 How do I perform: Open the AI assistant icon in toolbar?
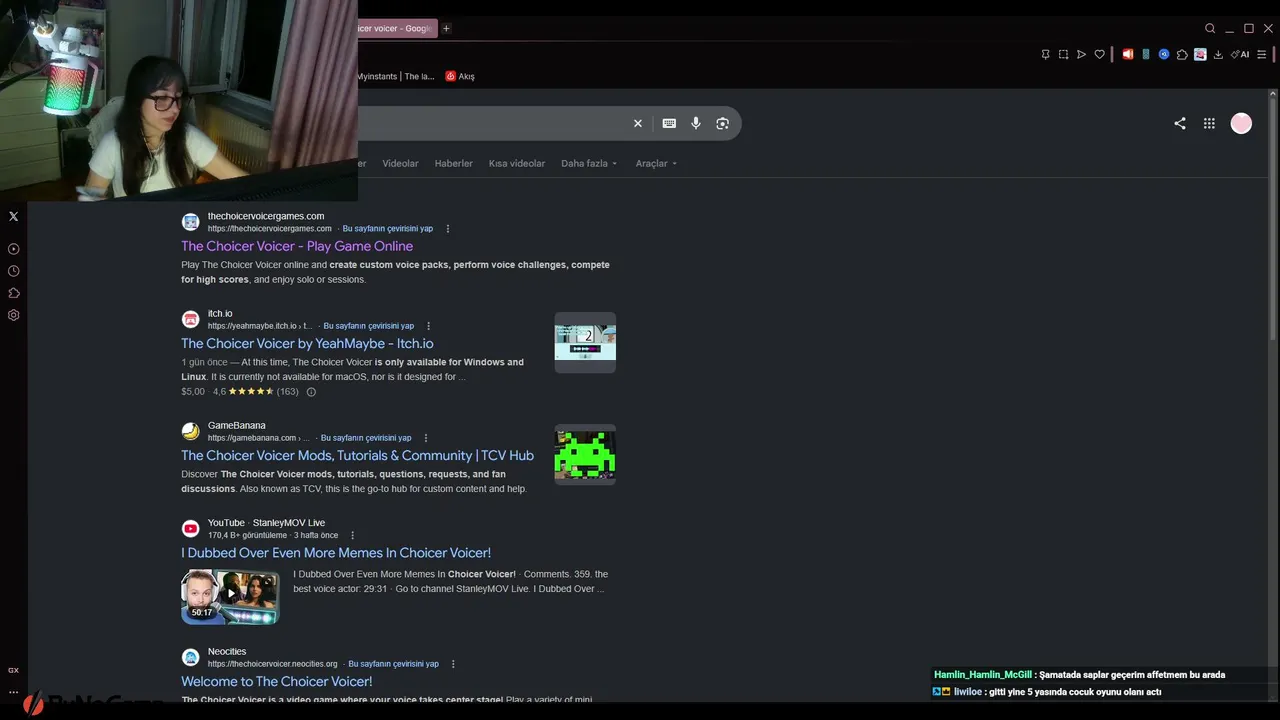click(x=1240, y=54)
